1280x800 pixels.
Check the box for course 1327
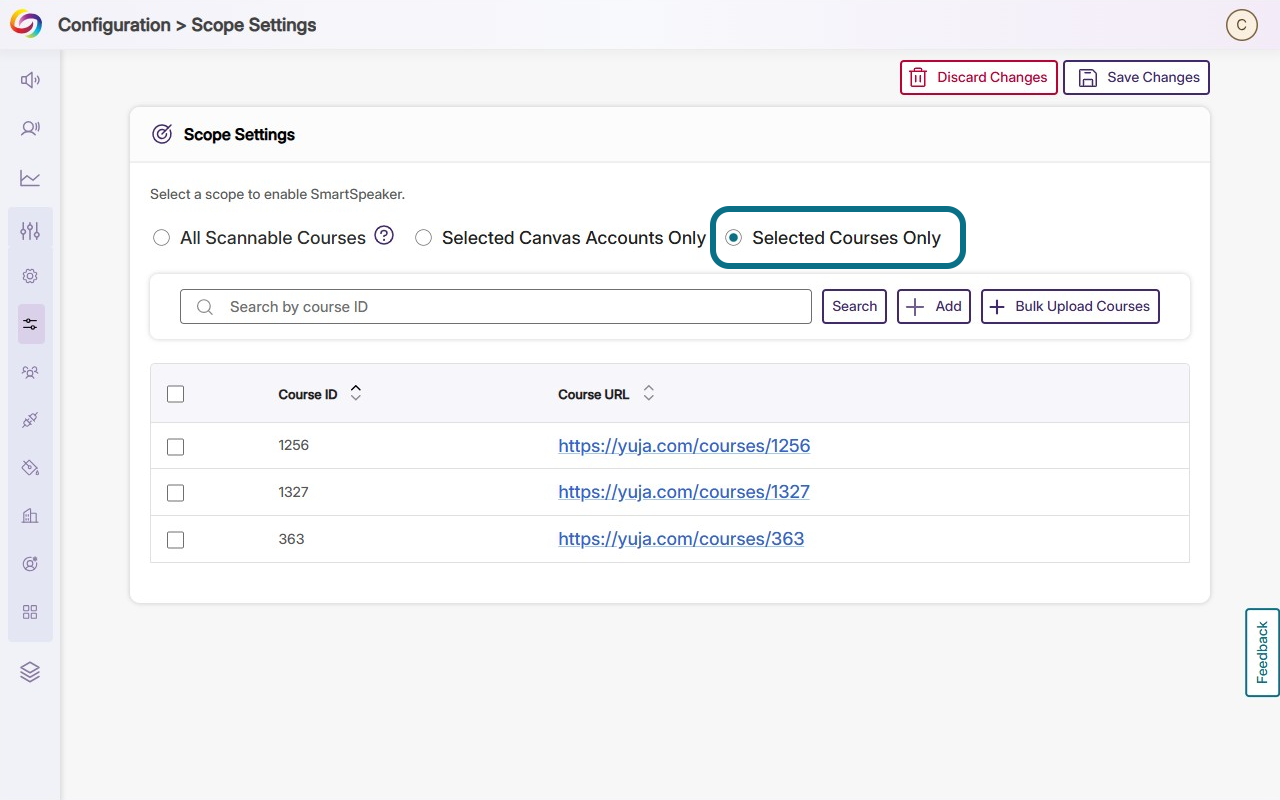click(x=175, y=493)
